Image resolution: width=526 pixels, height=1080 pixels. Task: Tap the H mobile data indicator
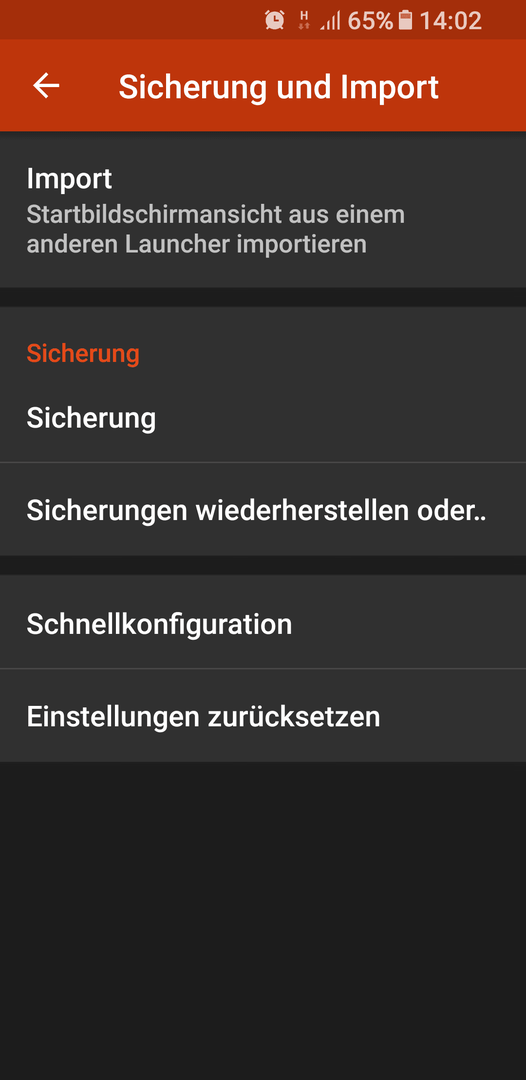[x=304, y=21]
